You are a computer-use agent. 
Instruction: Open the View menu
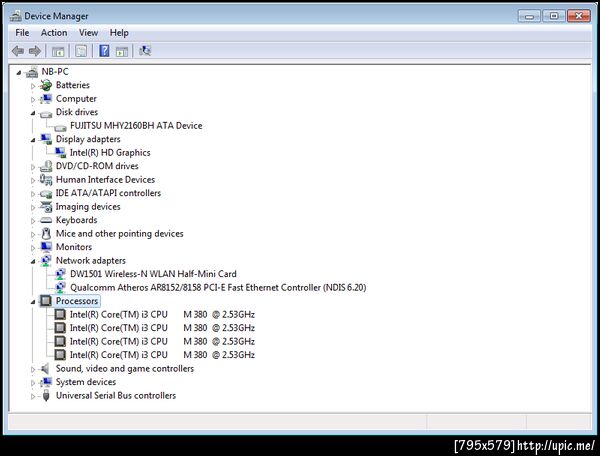click(x=88, y=33)
